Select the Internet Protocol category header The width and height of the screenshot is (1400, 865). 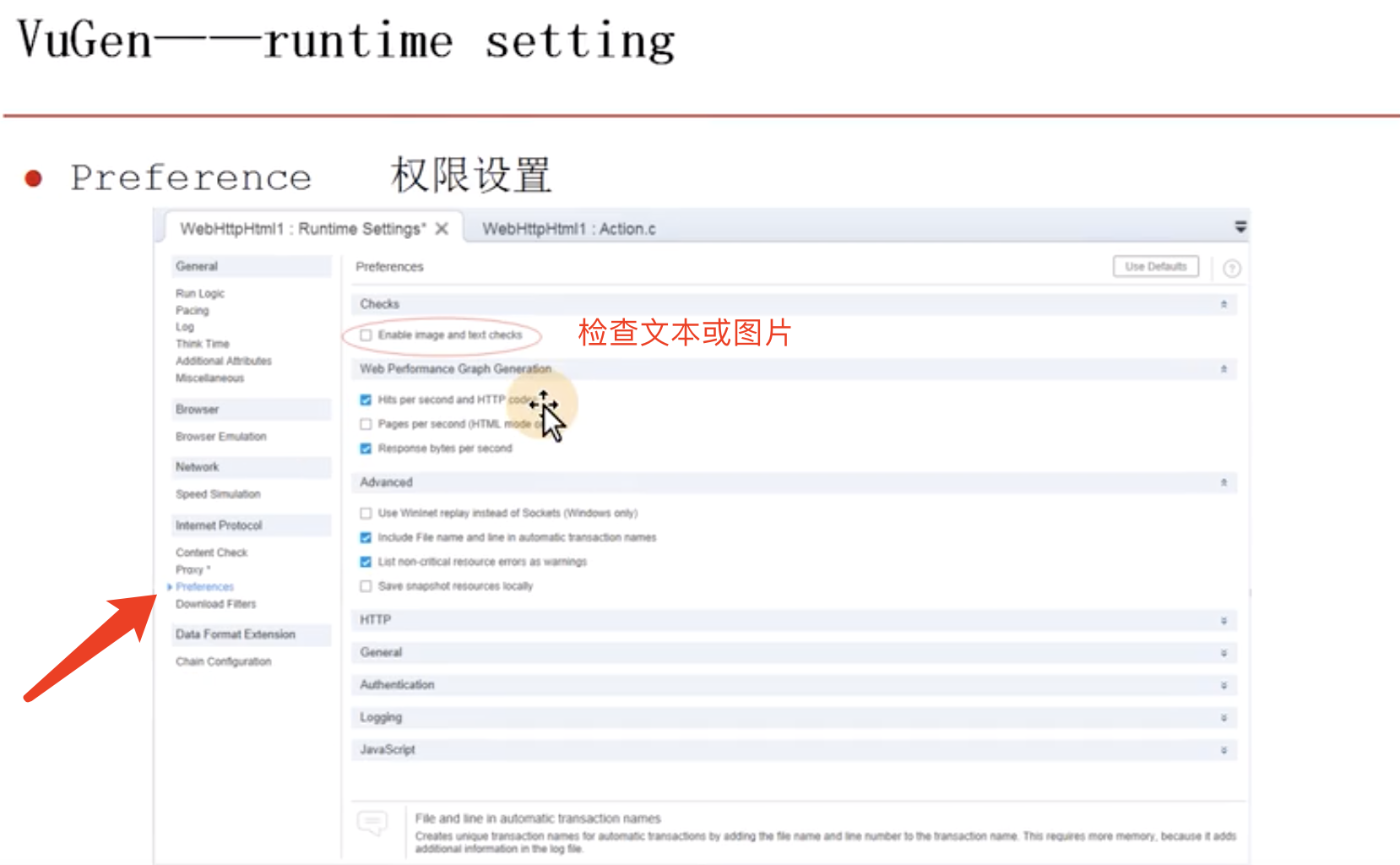point(251,525)
